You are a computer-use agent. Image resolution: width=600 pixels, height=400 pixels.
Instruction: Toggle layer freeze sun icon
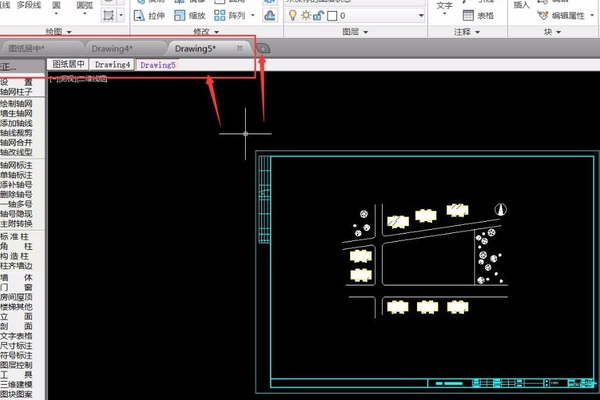pyautogui.click(x=306, y=15)
